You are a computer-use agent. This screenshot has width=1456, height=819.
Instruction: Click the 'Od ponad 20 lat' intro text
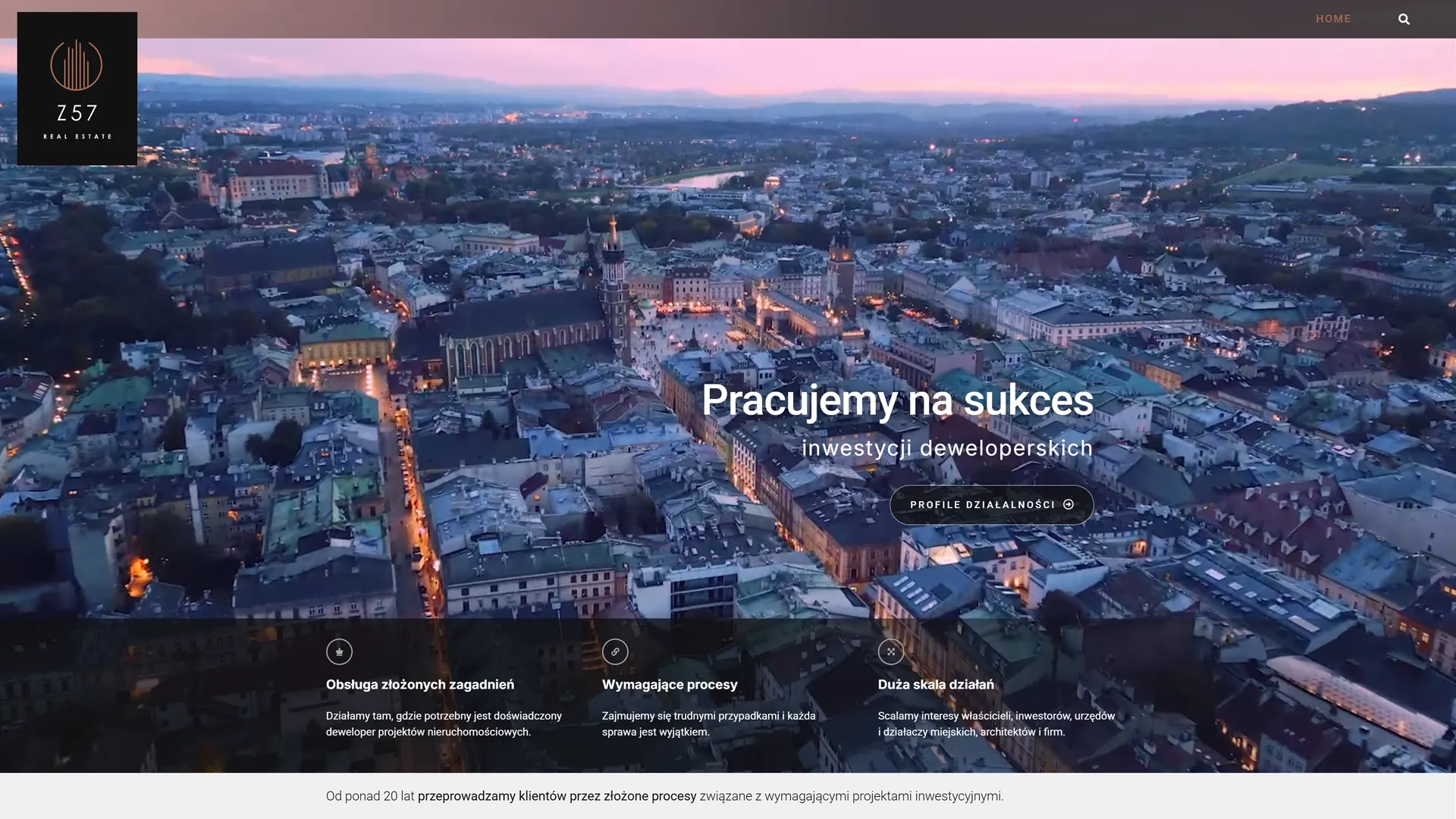click(x=370, y=796)
